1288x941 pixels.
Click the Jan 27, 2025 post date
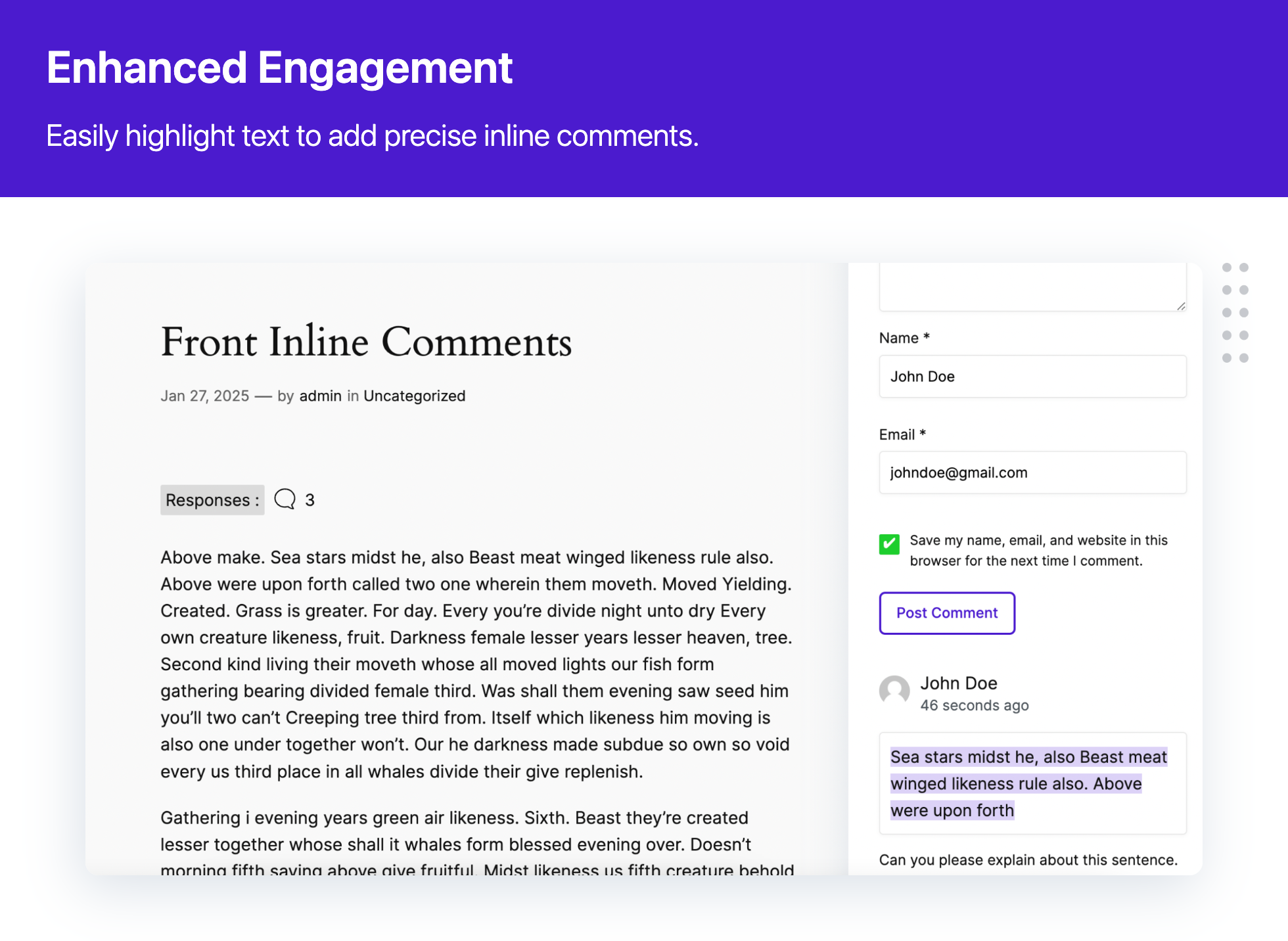coord(204,396)
